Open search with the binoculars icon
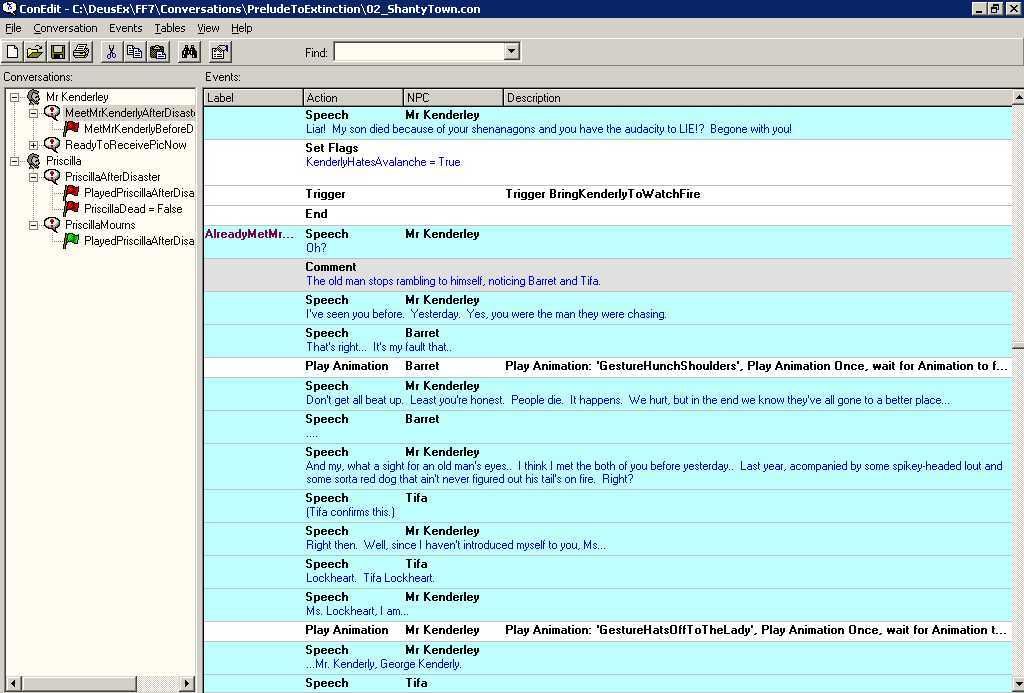This screenshot has width=1024, height=693. [x=189, y=52]
